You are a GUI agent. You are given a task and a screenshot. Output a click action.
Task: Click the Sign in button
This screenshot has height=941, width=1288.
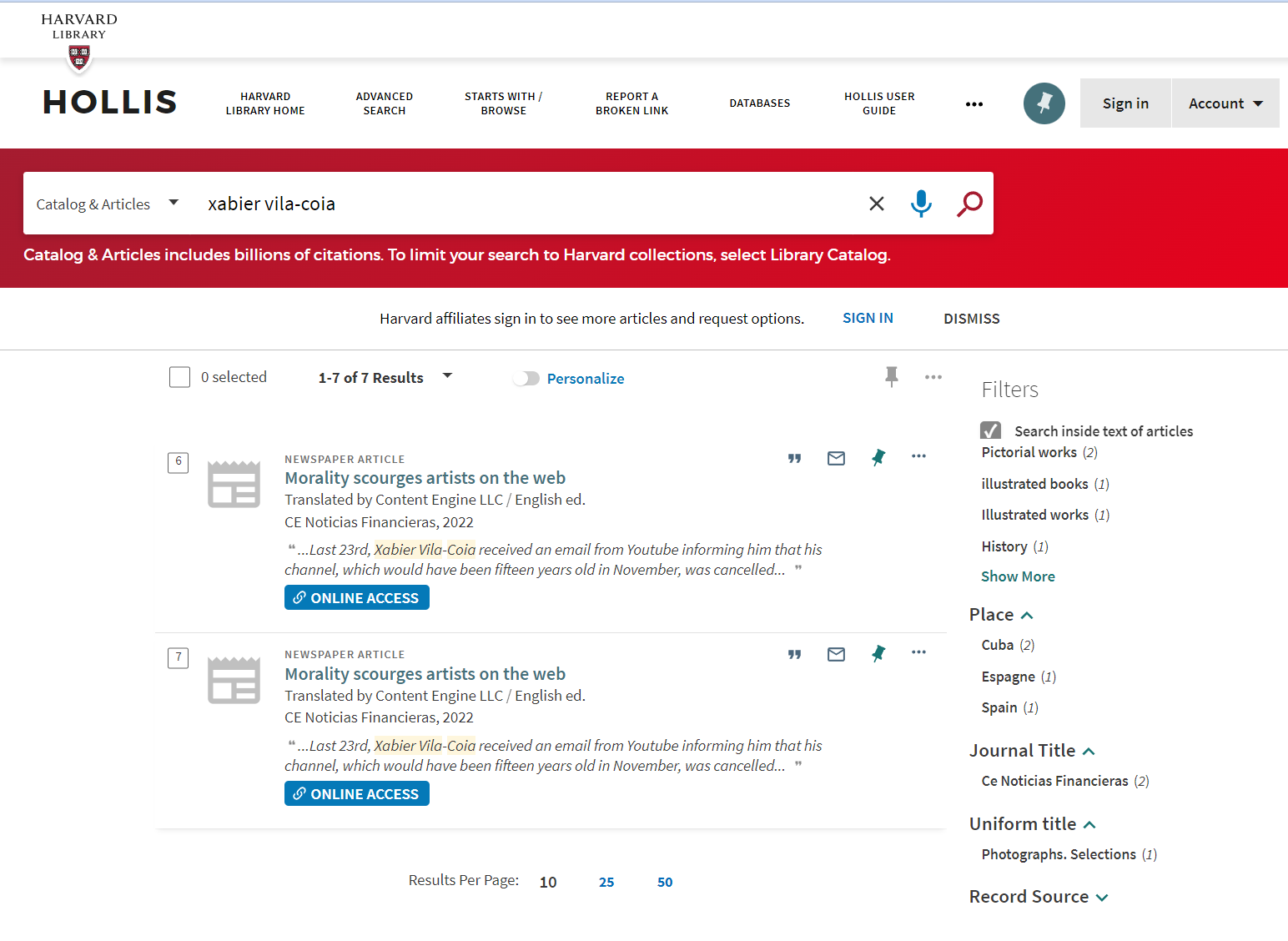(1125, 103)
